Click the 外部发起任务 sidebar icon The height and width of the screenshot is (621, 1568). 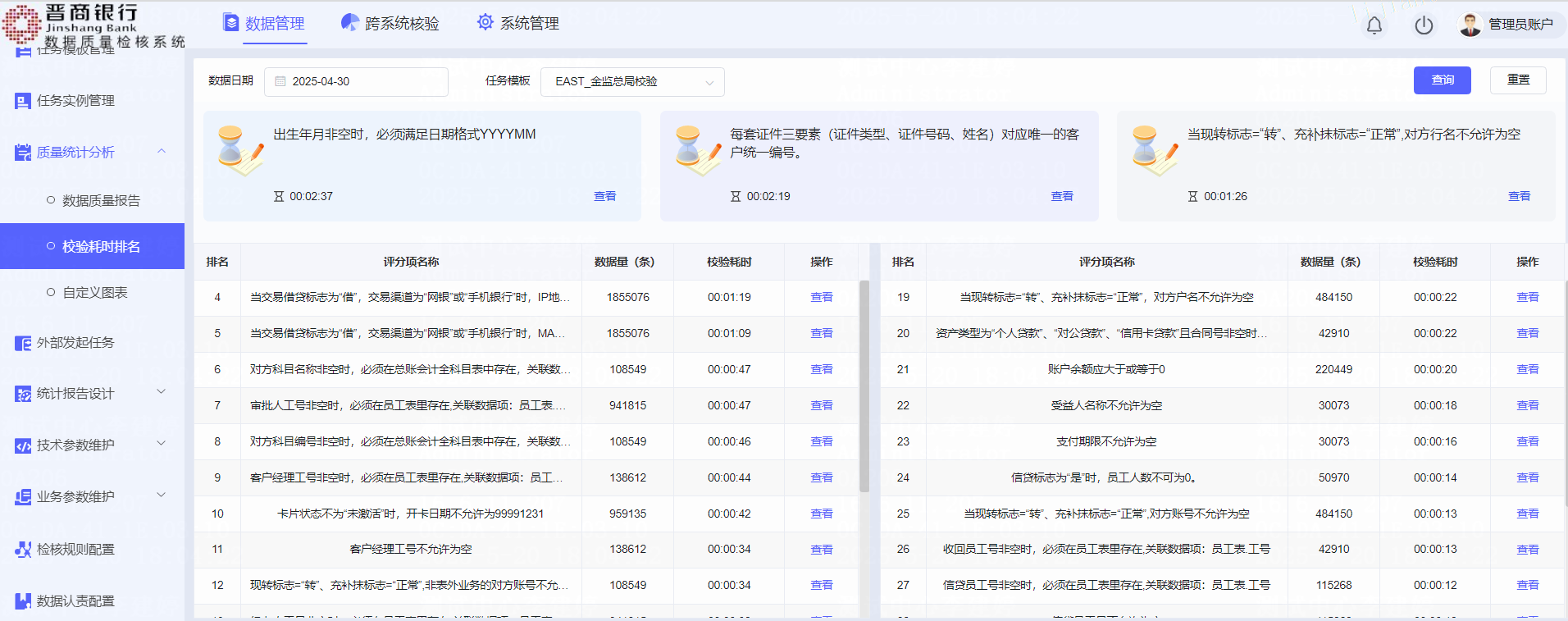tap(23, 343)
